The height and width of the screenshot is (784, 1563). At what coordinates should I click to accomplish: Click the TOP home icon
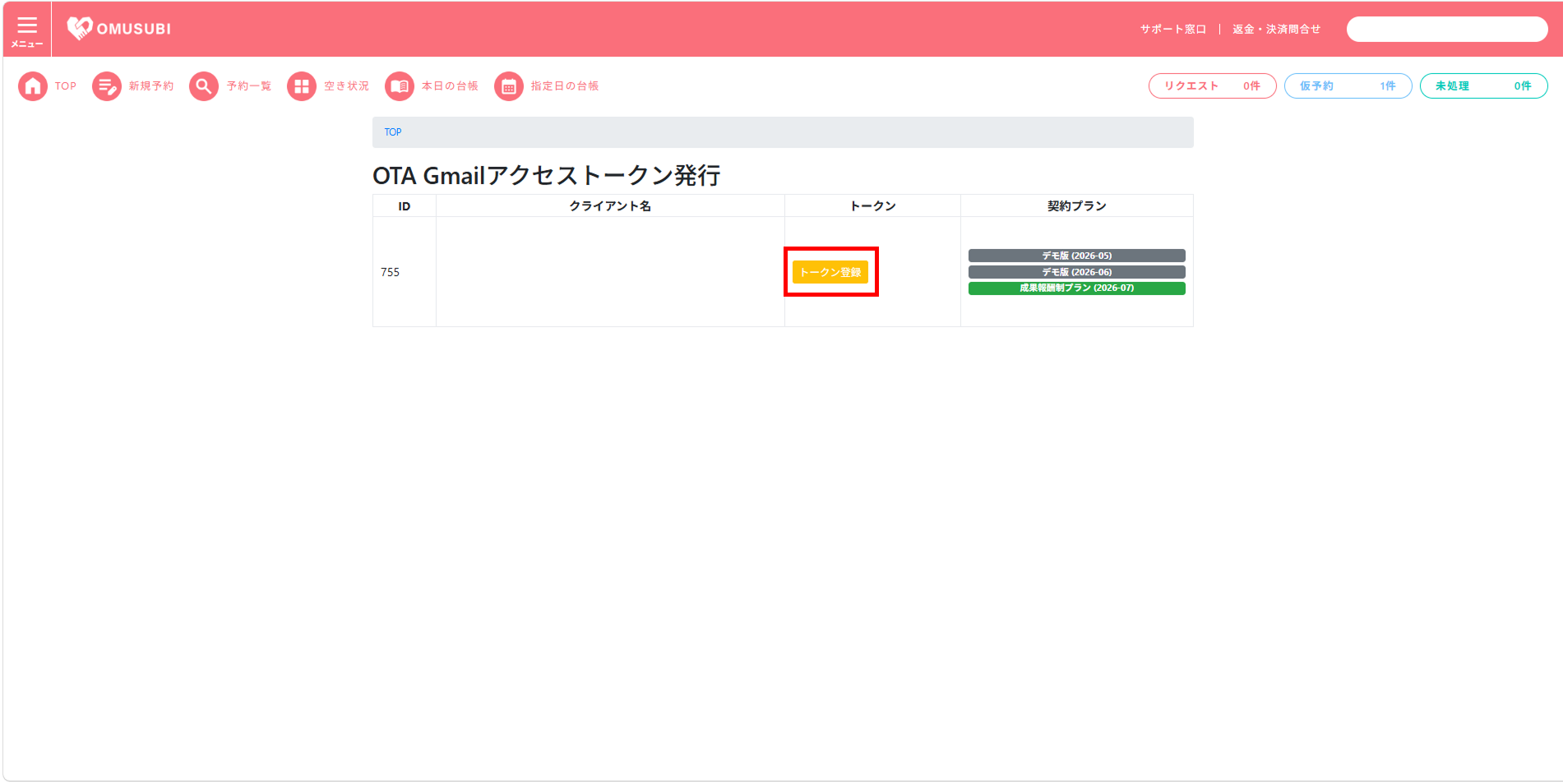[33, 86]
